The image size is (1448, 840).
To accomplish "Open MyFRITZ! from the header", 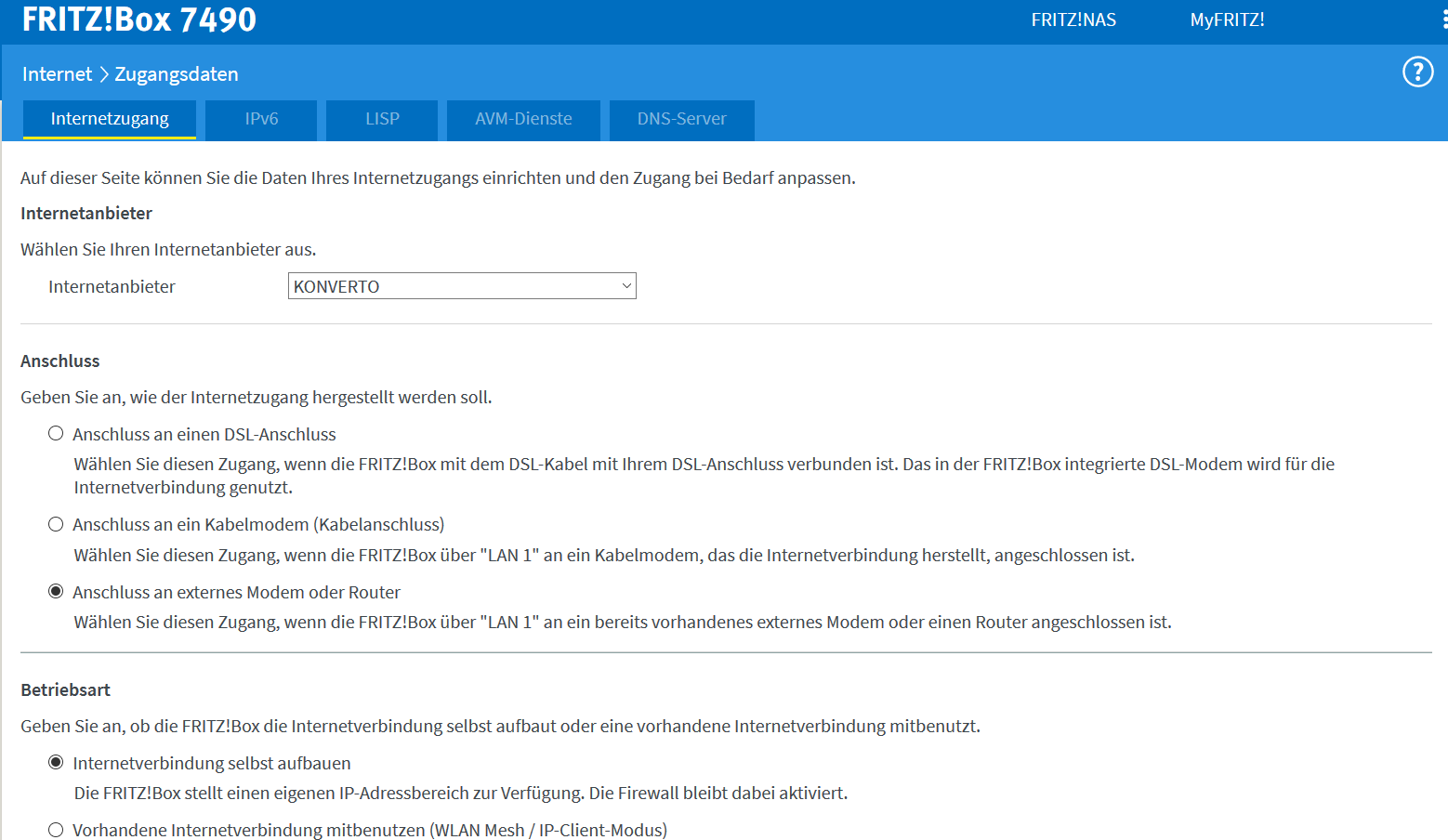I will [1227, 20].
